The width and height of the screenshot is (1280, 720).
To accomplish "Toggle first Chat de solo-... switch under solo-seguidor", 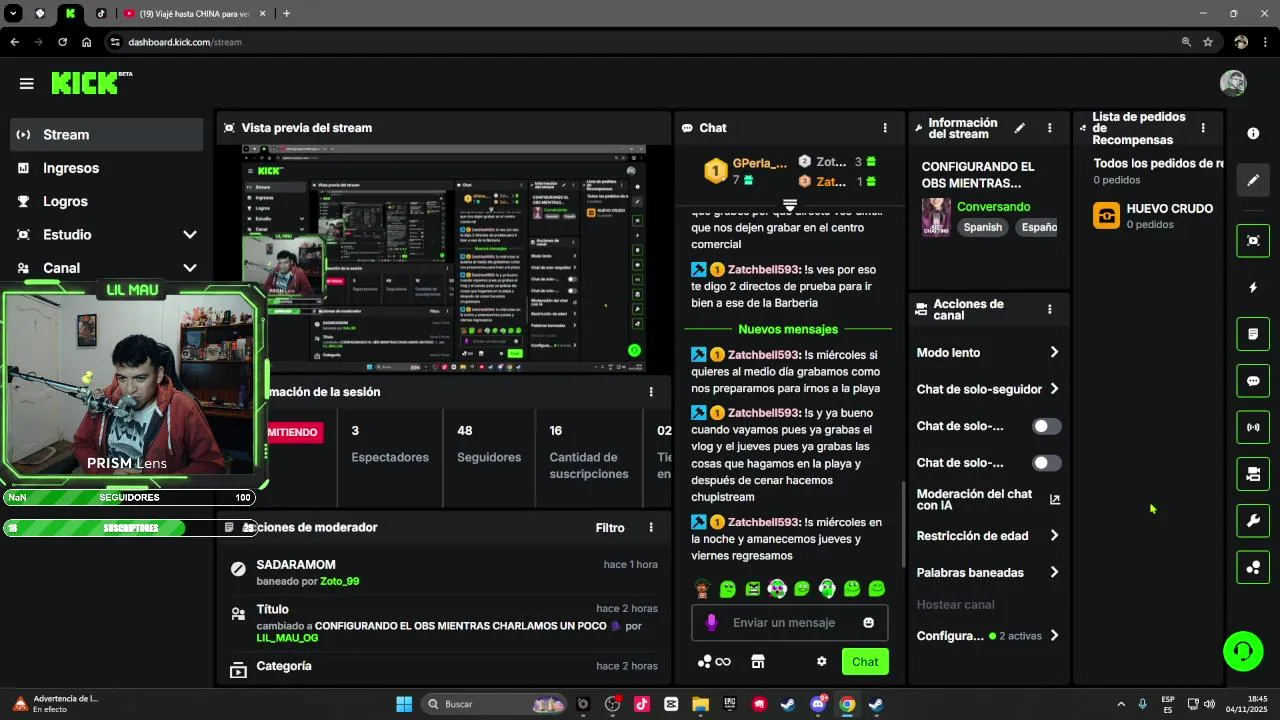I will [1046, 426].
